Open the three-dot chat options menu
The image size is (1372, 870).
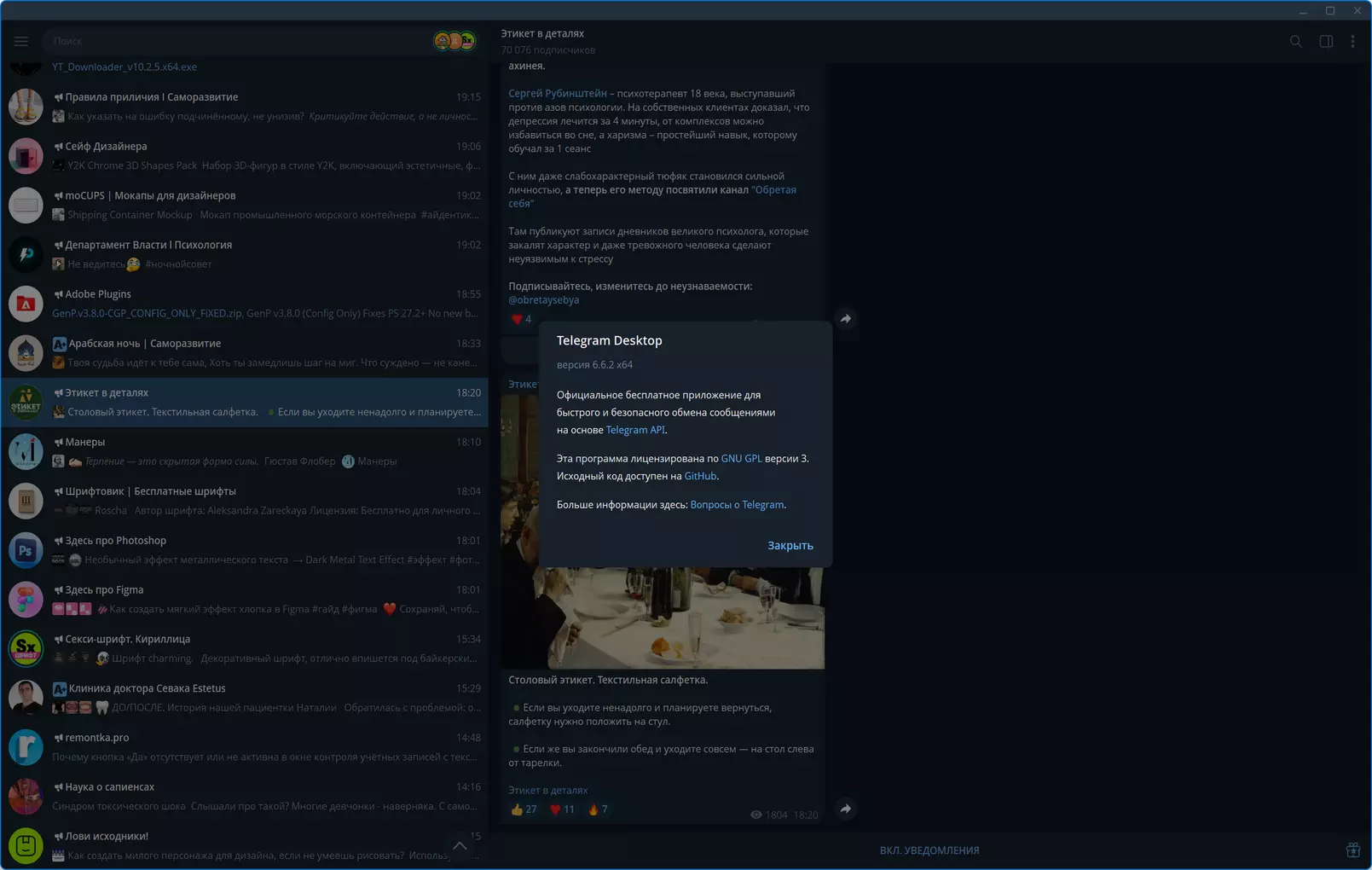(1352, 41)
